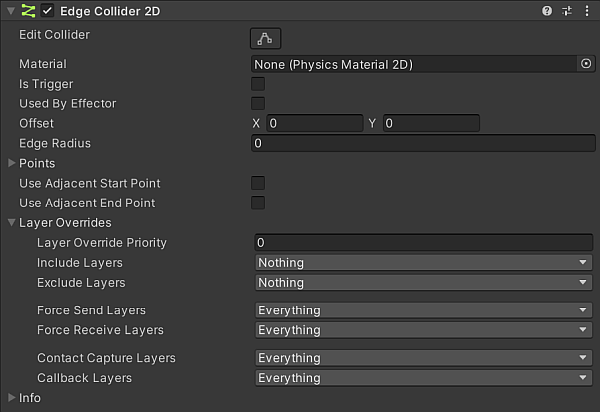The width and height of the screenshot is (600, 412).
Task: Click the Edge Radius input field
Action: point(424,143)
